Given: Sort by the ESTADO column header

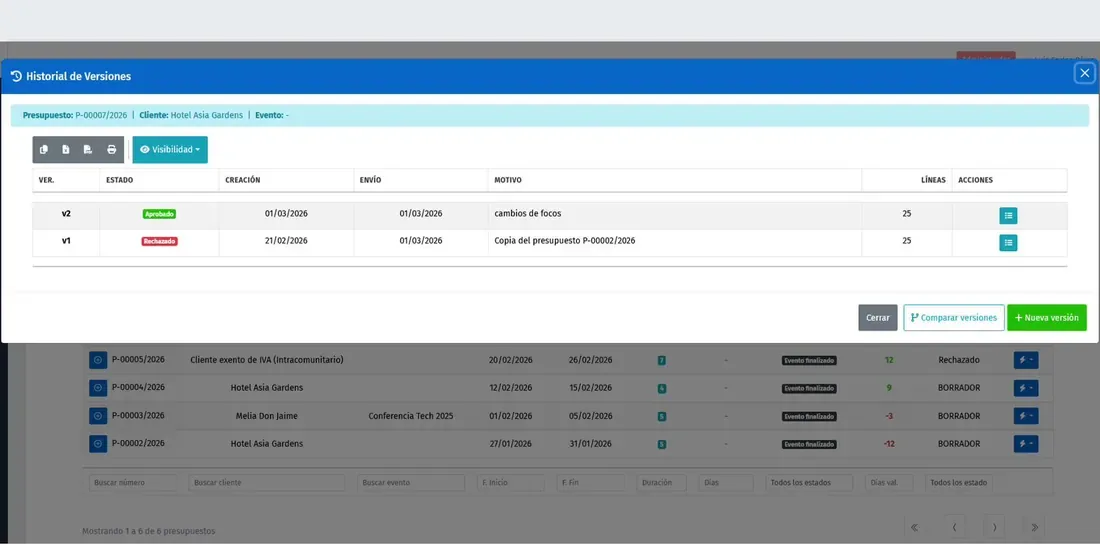Looking at the screenshot, I should (x=159, y=180).
